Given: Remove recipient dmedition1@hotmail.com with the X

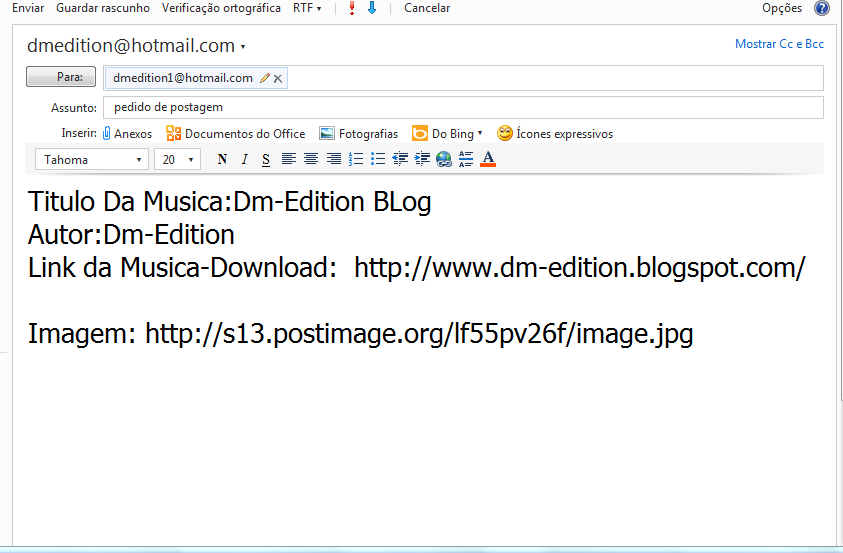Looking at the screenshot, I should pos(278,78).
